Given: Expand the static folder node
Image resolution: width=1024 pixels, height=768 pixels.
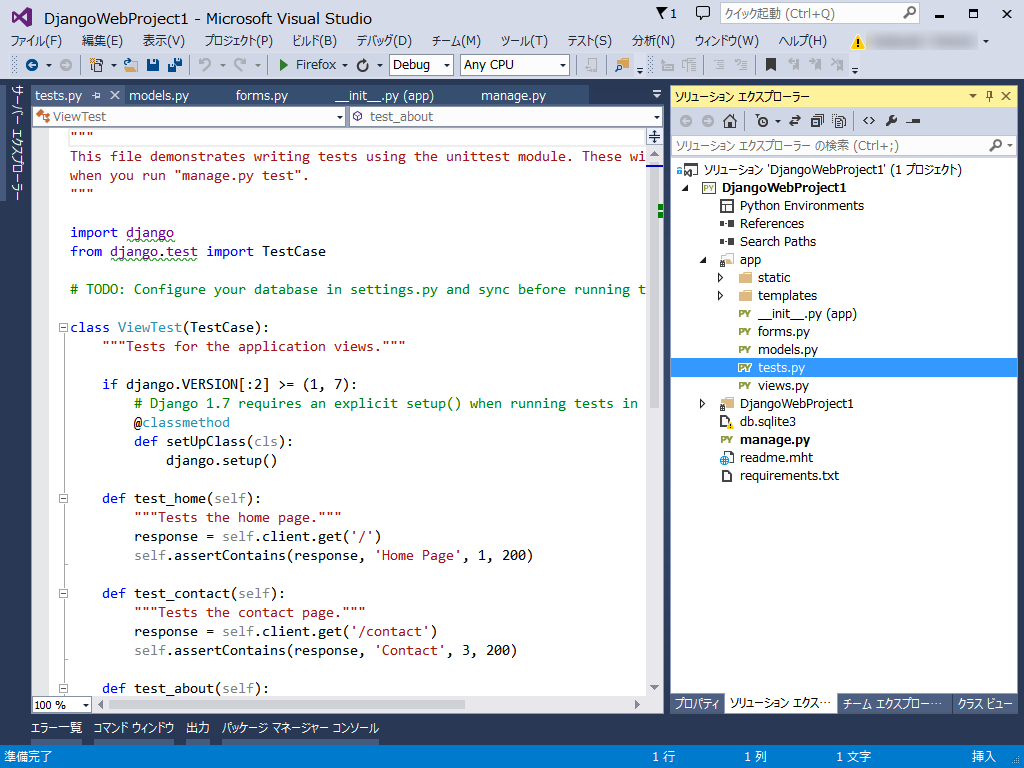Looking at the screenshot, I should (x=721, y=278).
